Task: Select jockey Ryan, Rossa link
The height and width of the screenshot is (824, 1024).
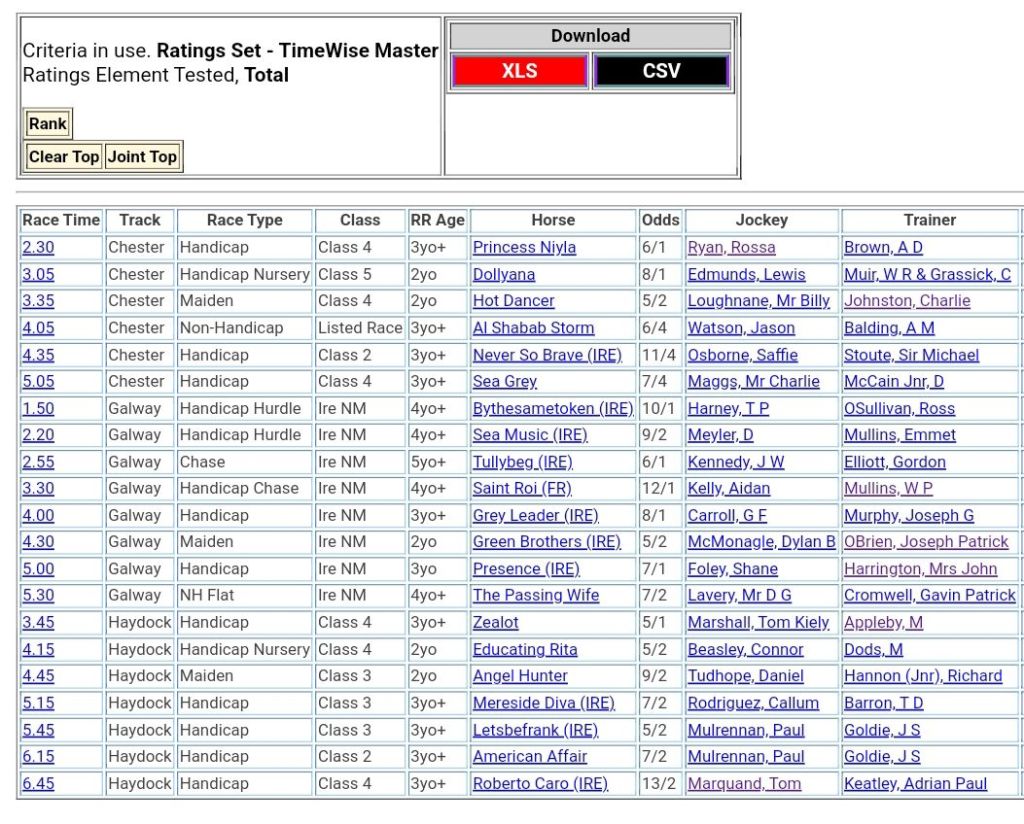Action: click(x=731, y=248)
